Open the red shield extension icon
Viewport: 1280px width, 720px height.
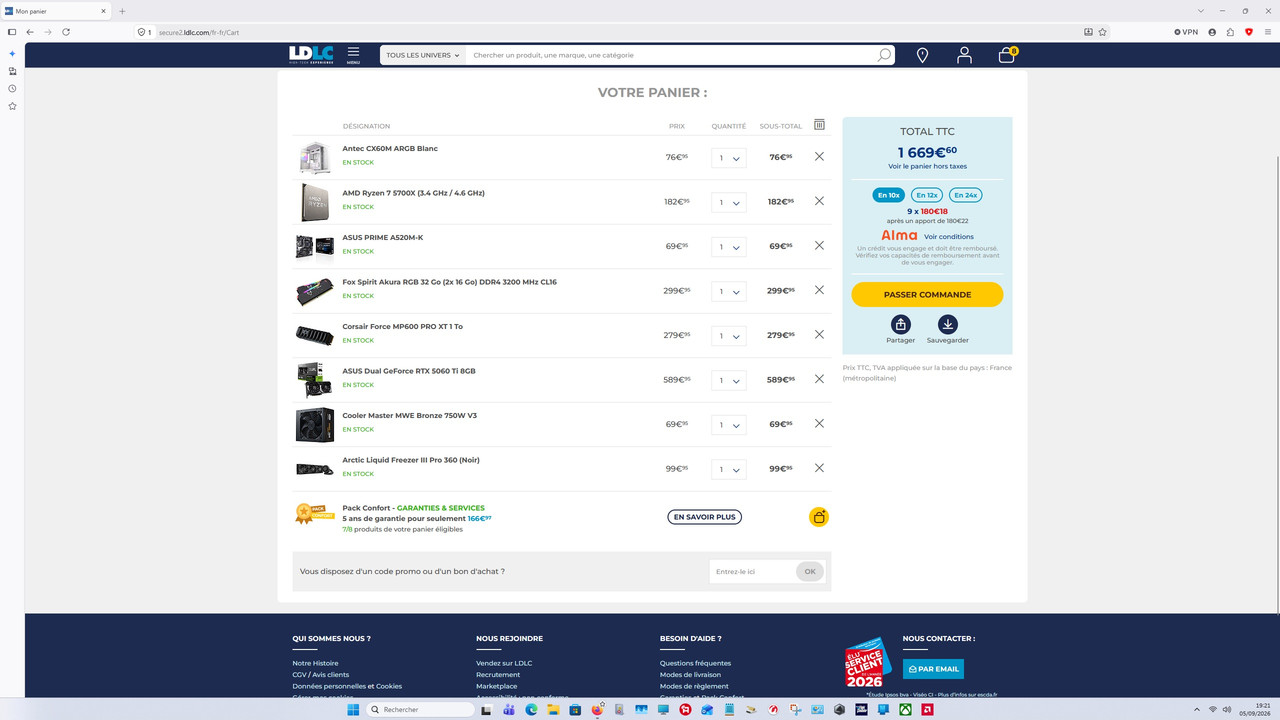click(1249, 32)
